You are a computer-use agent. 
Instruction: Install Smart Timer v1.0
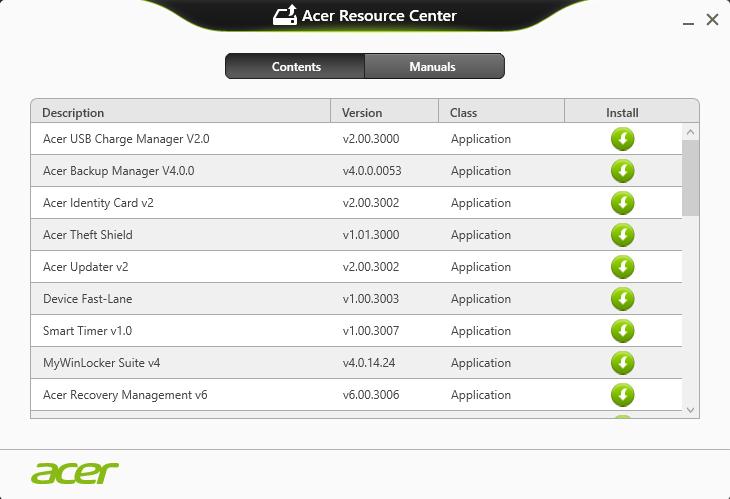[x=622, y=330]
